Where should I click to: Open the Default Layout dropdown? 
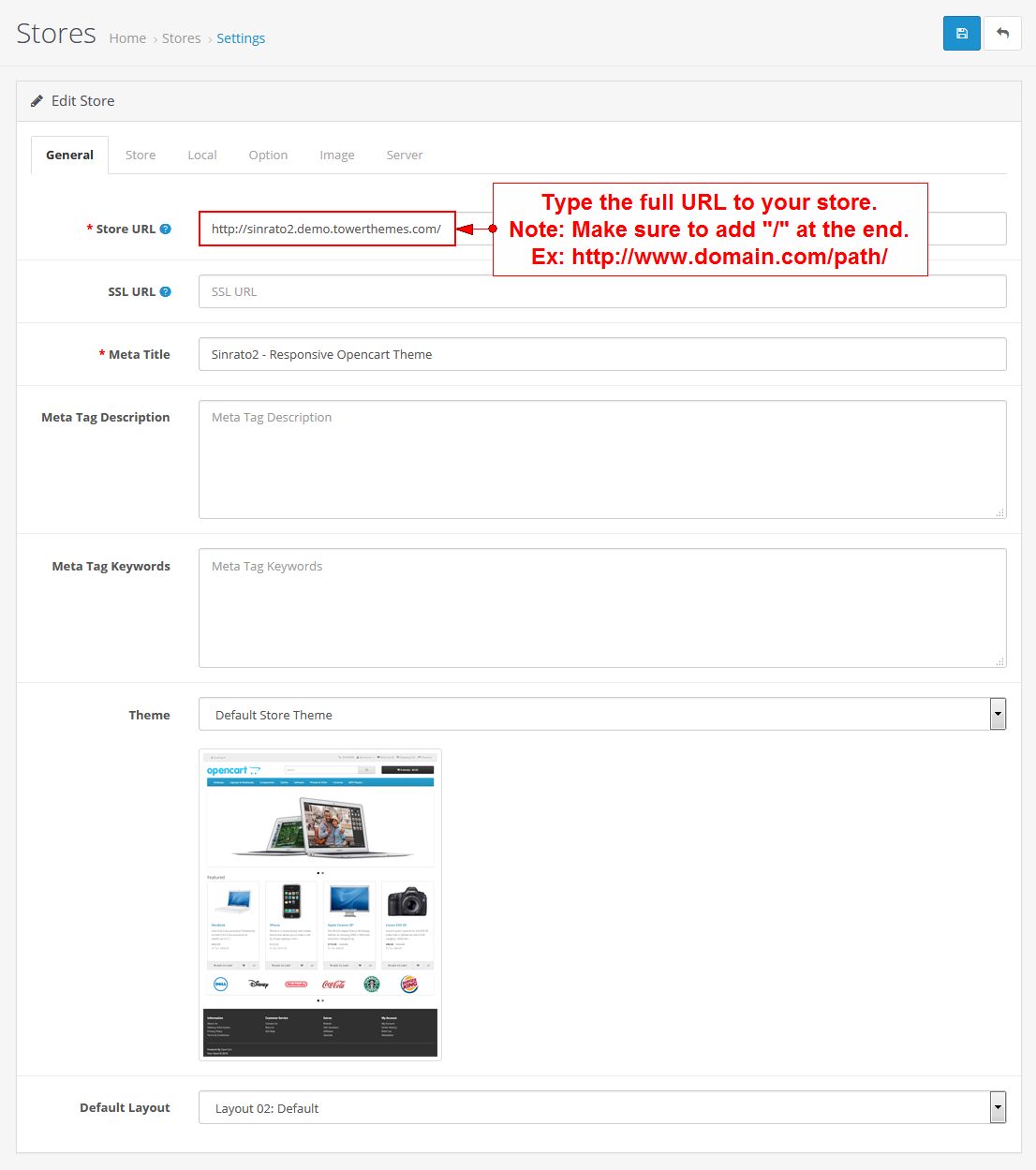coord(602,1107)
